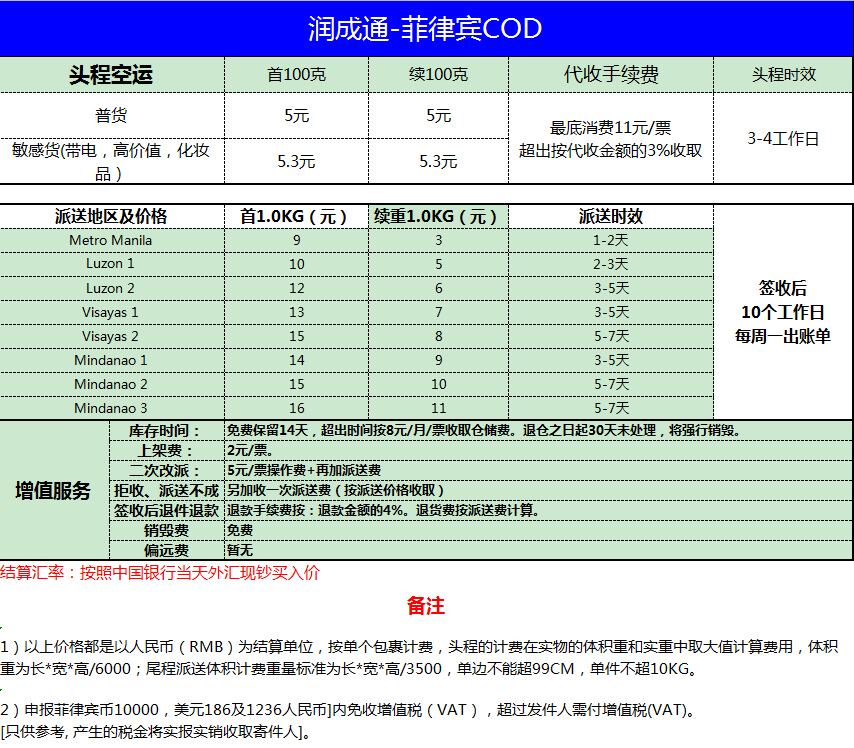Click the red 结算汇率 exchange rate line
Screen dimensions: 854x748
[160, 573]
